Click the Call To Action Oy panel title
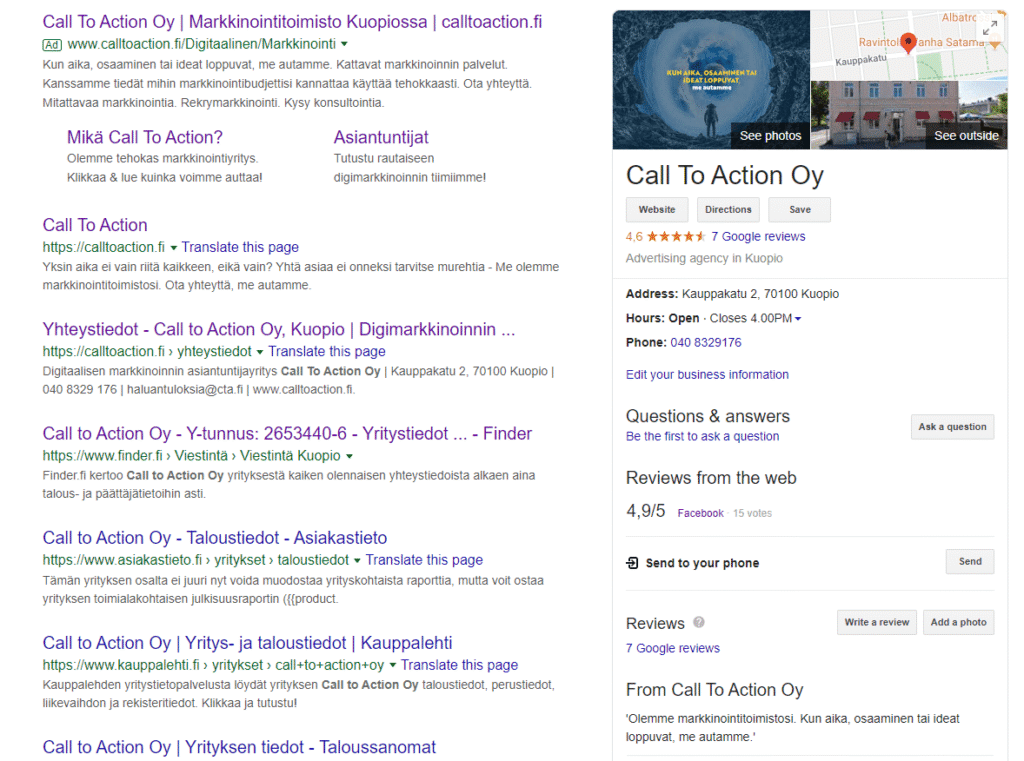This screenshot has width=1024, height=761. pos(724,175)
